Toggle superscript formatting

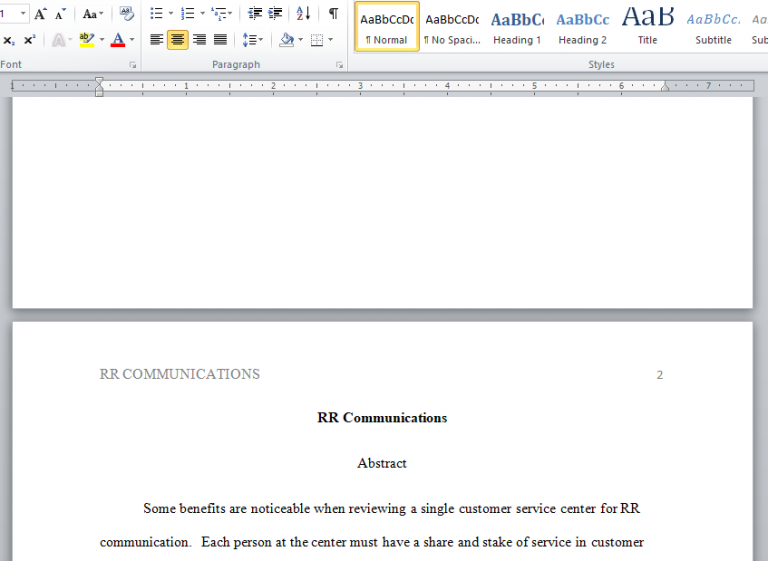click(x=30, y=40)
